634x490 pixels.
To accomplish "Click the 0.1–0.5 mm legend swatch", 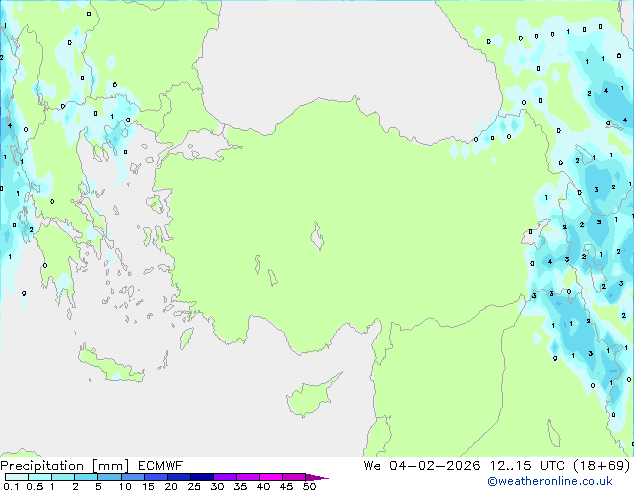I will point(17,477).
